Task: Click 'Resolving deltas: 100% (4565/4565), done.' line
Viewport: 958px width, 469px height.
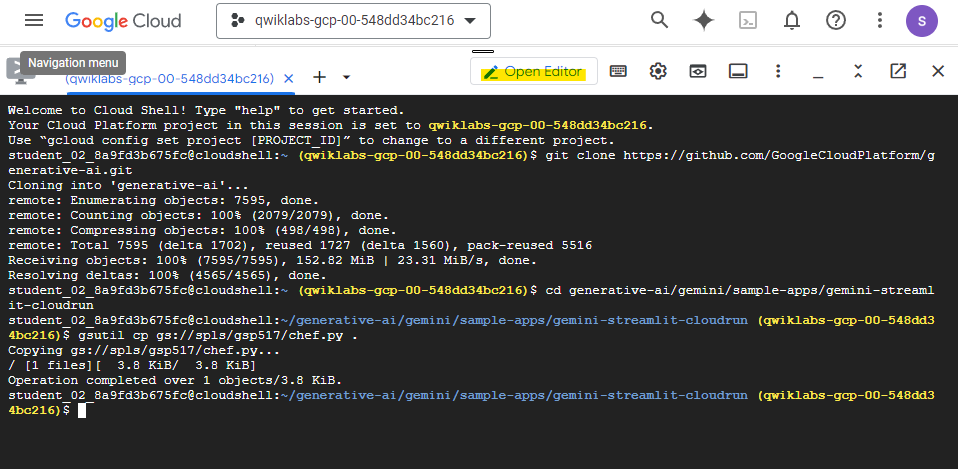Action: pyautogui.click(x=167, y=275)
